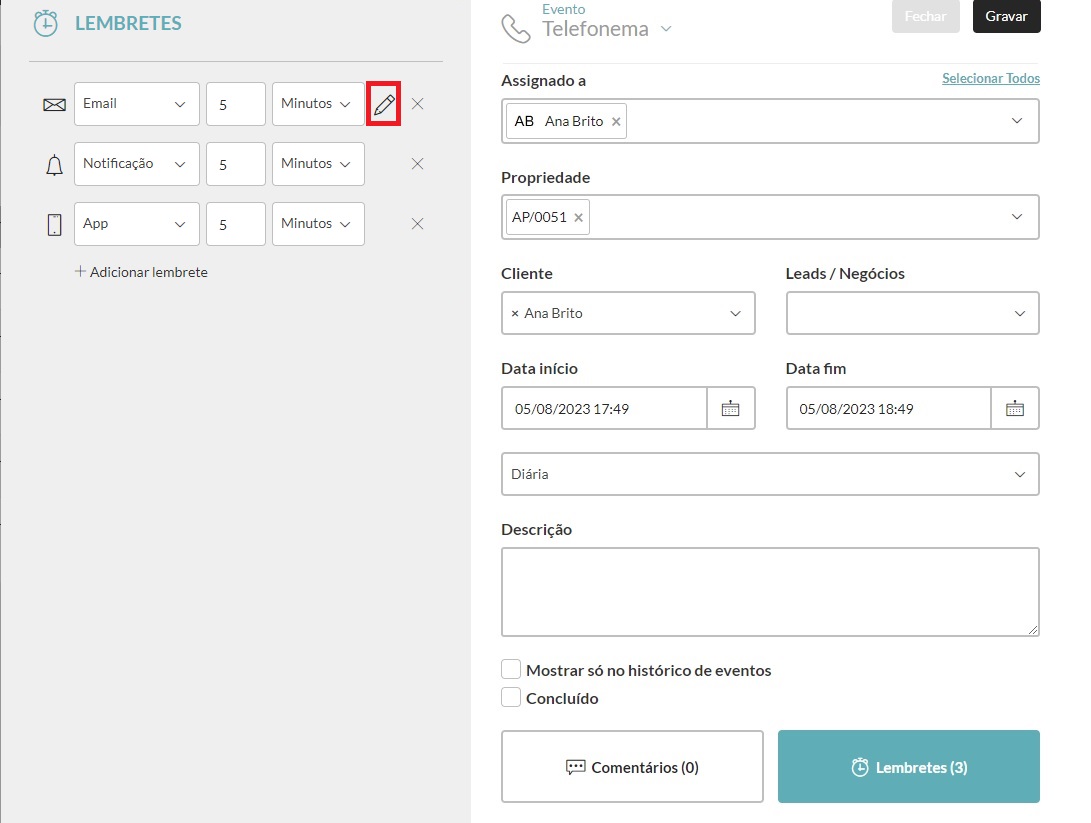Viewport: 1091px width, 823px height.
Task: Open the Data início calendar picker
Action: pos(730,408)
